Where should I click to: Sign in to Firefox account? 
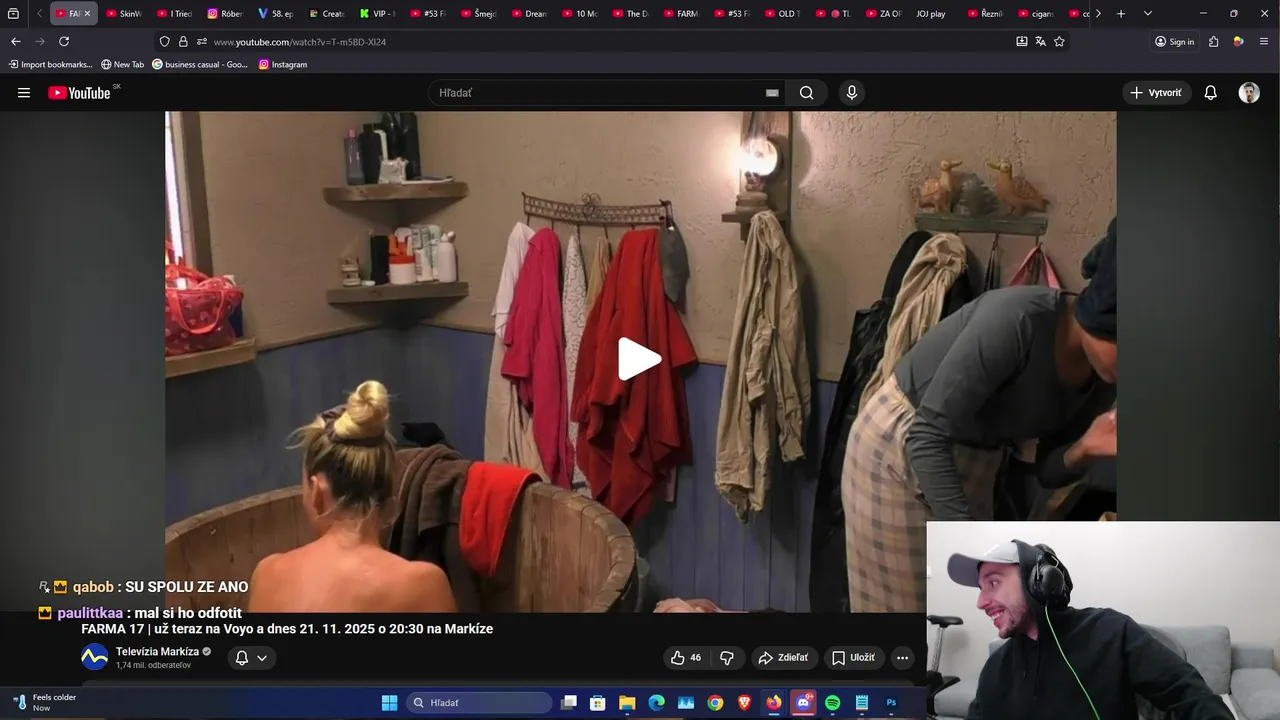tap(1175, 41)
